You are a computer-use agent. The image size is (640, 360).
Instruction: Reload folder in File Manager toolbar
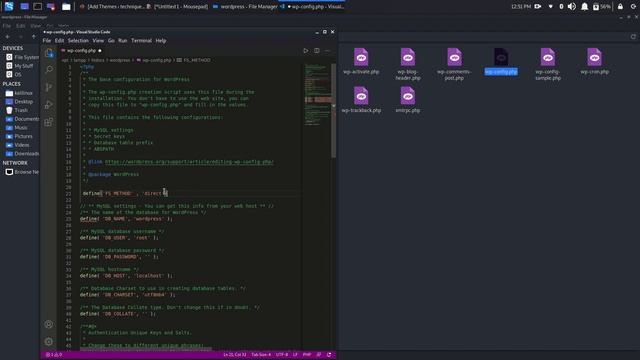coord(633,37)
